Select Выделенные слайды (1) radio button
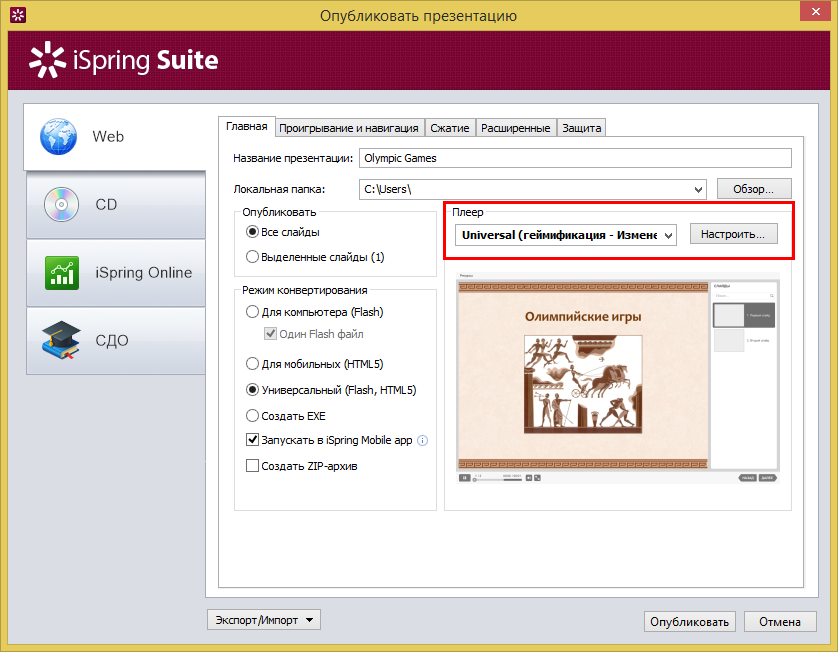This screenshot has width=838, height=652. click(x=252, y=257)
